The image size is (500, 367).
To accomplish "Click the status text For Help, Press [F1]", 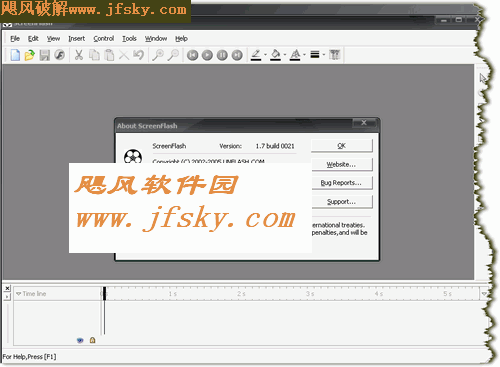I will tap(29, 357).
